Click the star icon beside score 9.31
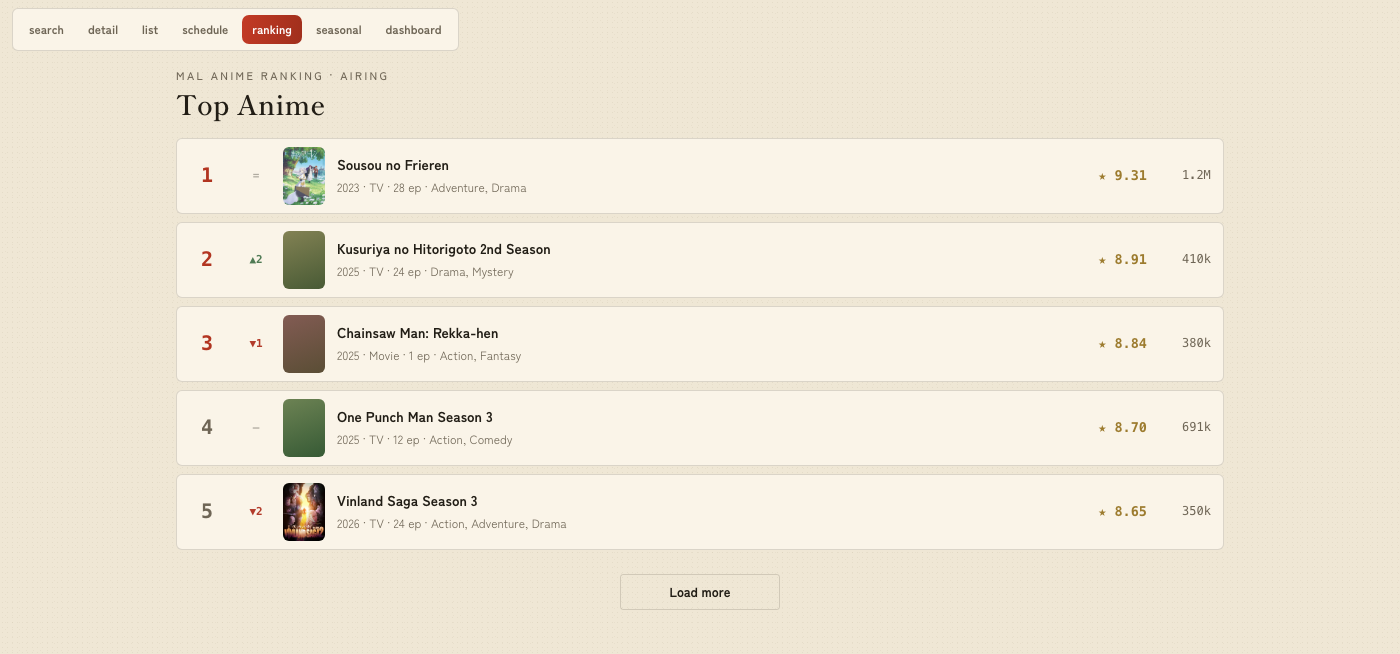Viewport: 1400px width, 654px height. [1102, 176]
